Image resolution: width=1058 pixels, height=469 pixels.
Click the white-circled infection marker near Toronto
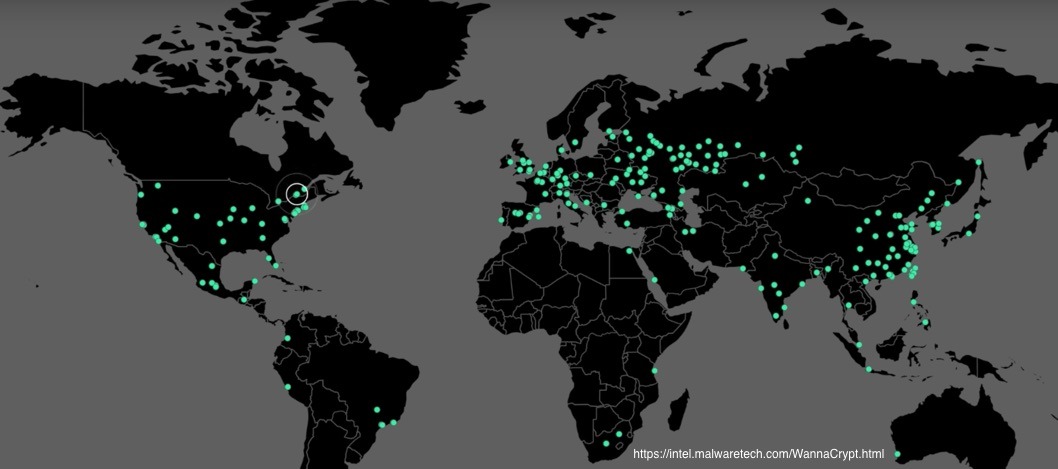[296, 194]
